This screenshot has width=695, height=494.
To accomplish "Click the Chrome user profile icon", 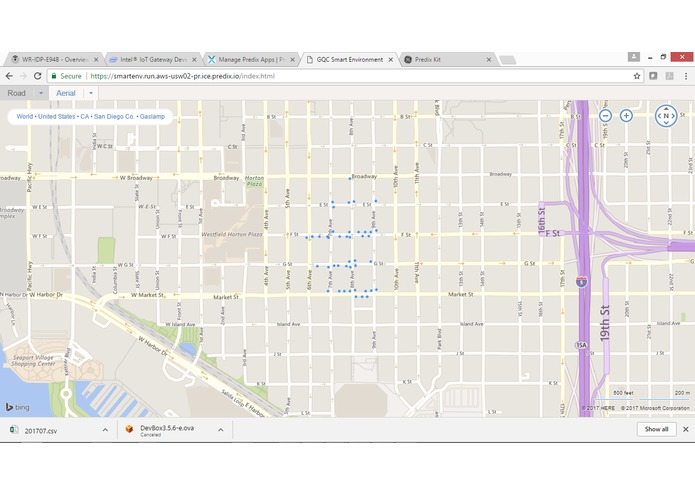I will (634, 57).
